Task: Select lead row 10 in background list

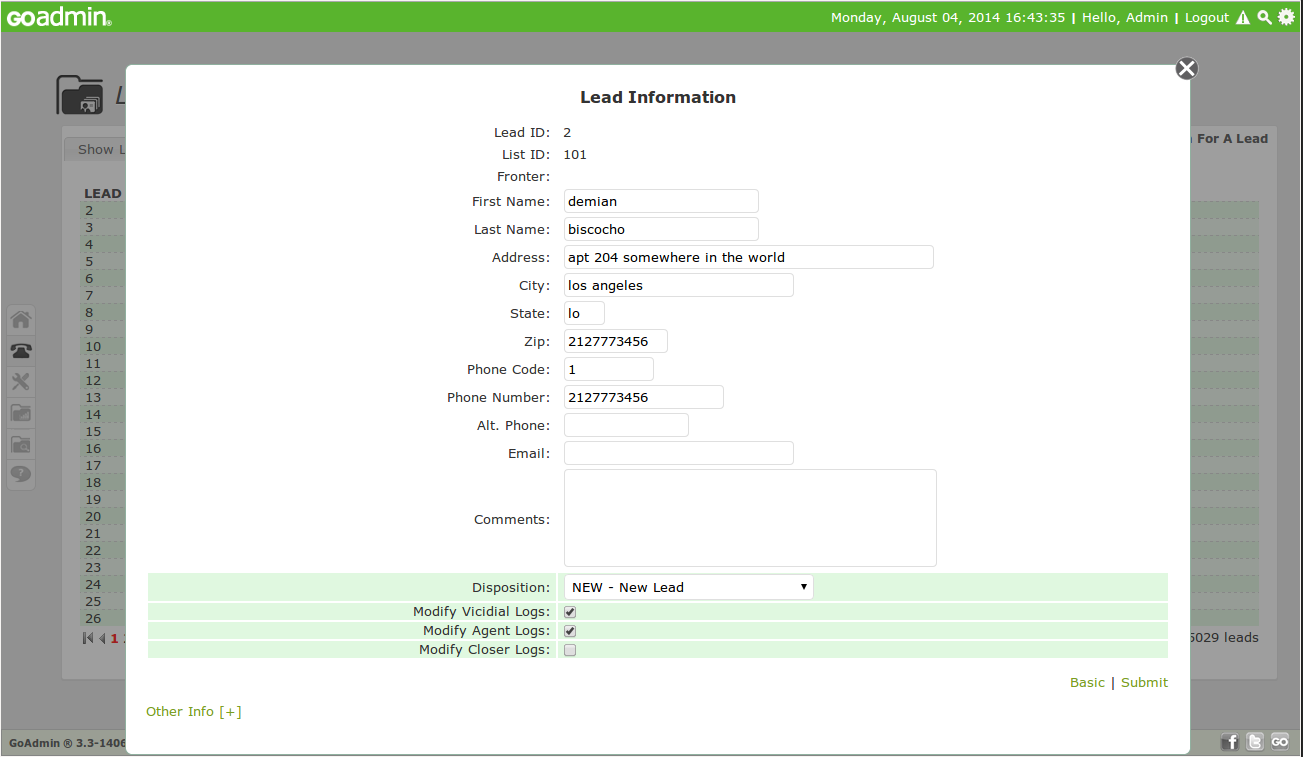Action: 93,346
